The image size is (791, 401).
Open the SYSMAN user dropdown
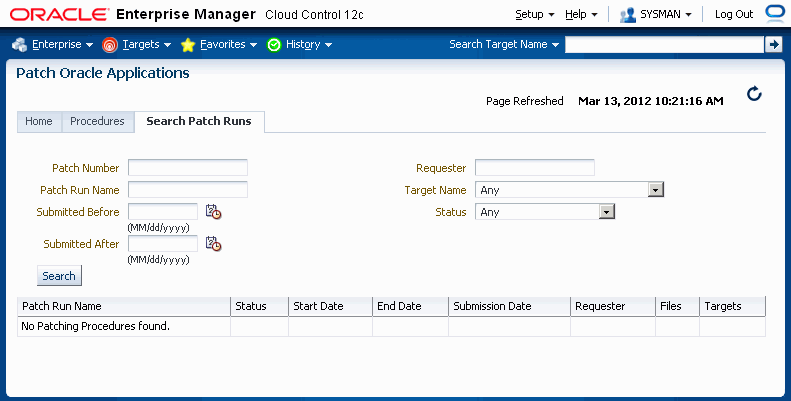pos(665,15)
